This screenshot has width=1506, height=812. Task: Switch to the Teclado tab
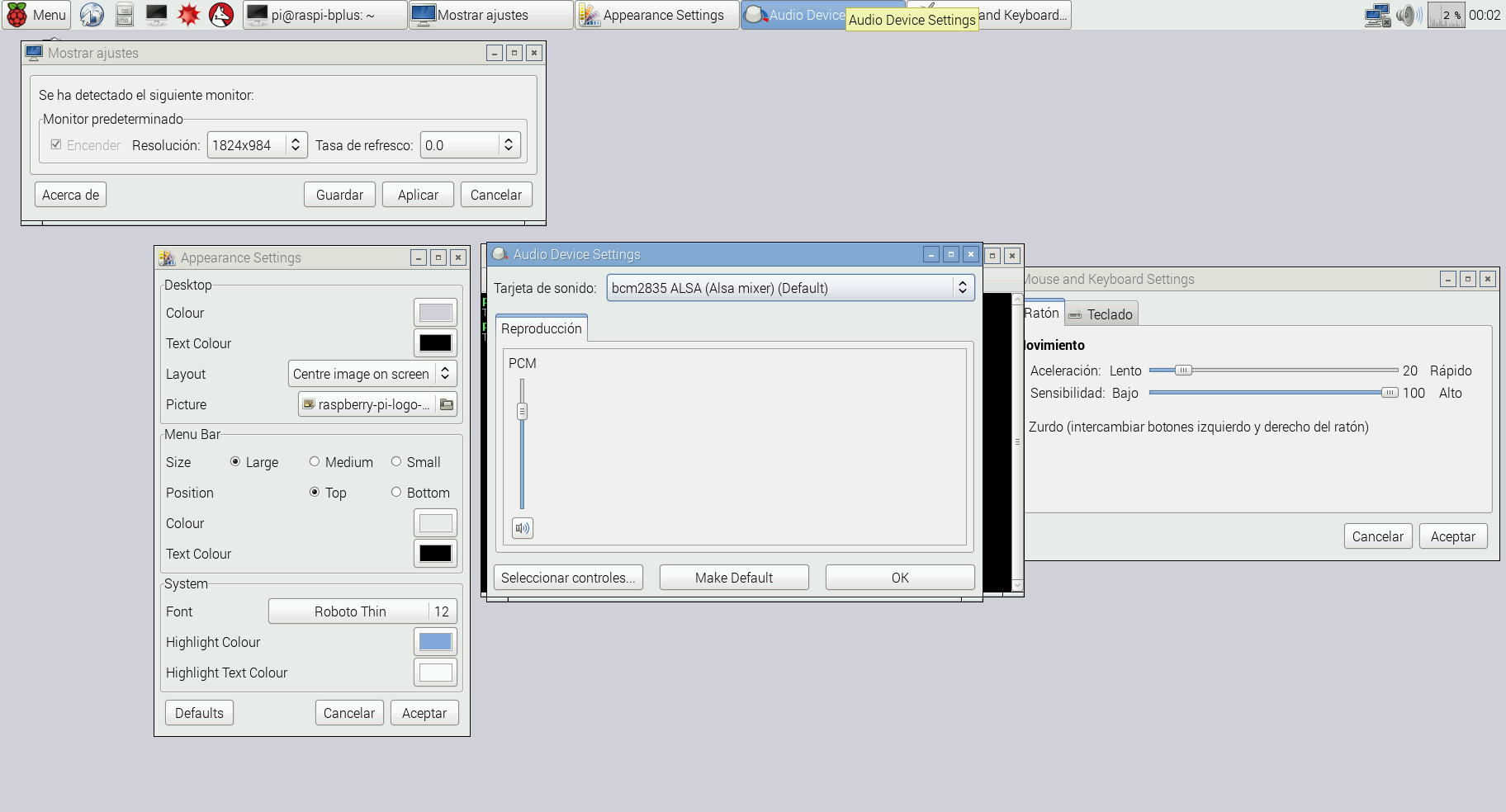tap(1101, 314)
